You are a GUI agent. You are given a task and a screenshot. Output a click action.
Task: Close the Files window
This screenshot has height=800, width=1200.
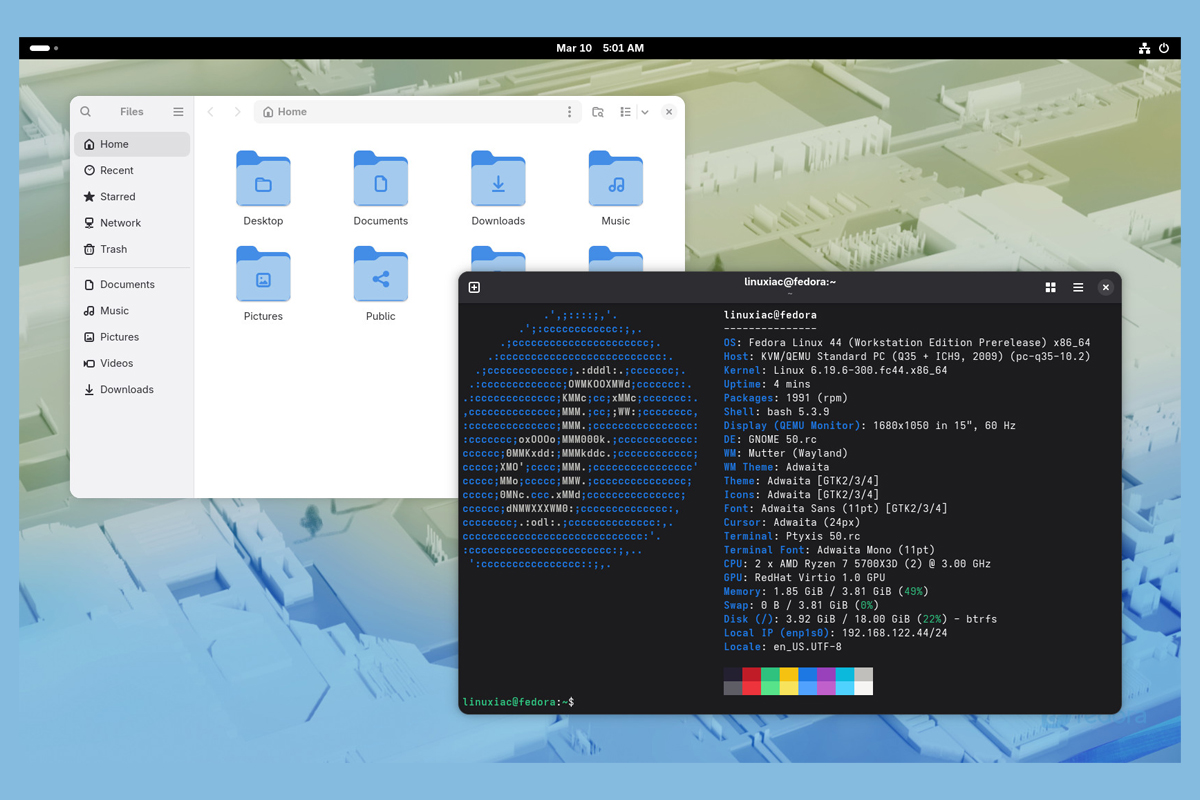click(669, 112)
